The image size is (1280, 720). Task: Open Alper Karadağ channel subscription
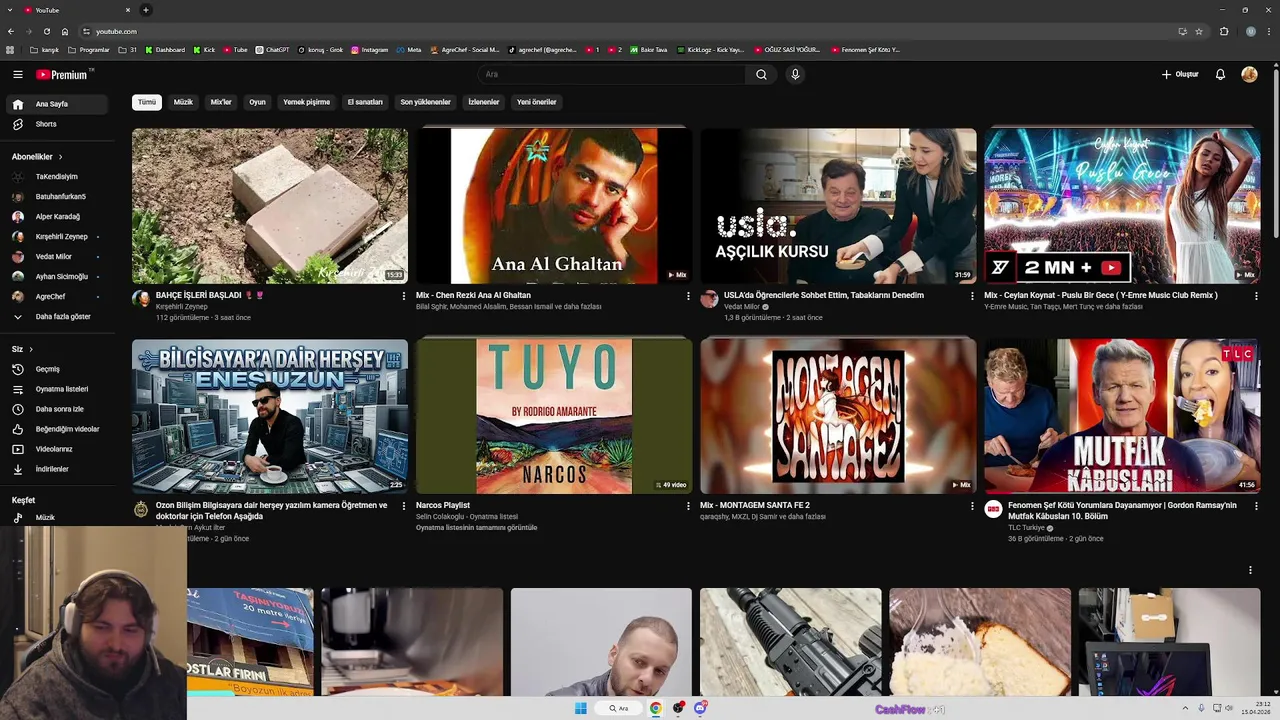[x=56, y=216]
